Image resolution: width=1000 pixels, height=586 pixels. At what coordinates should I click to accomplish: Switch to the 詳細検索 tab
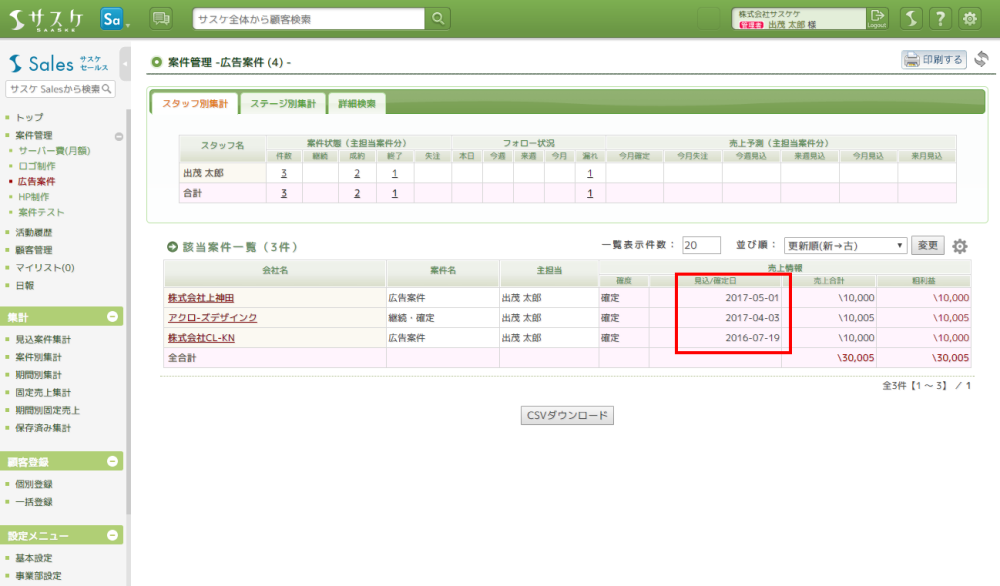click(x=356, y=103)
